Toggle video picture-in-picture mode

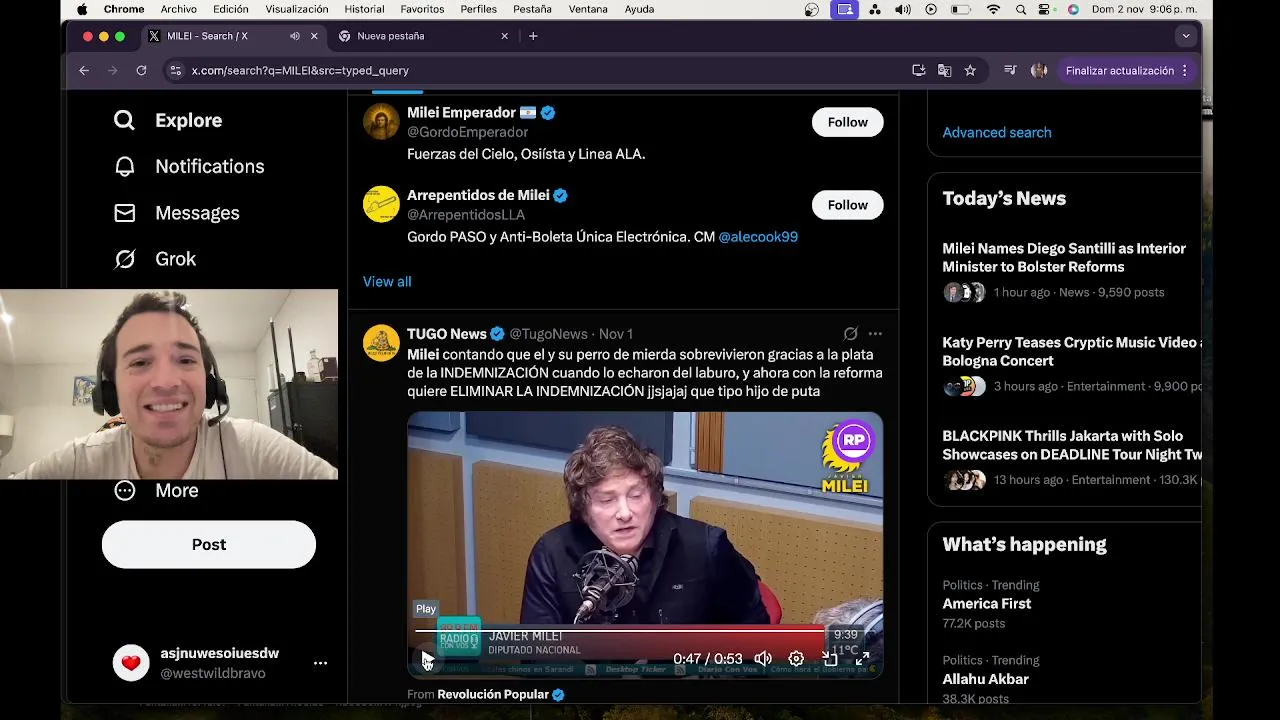(830, 659)
